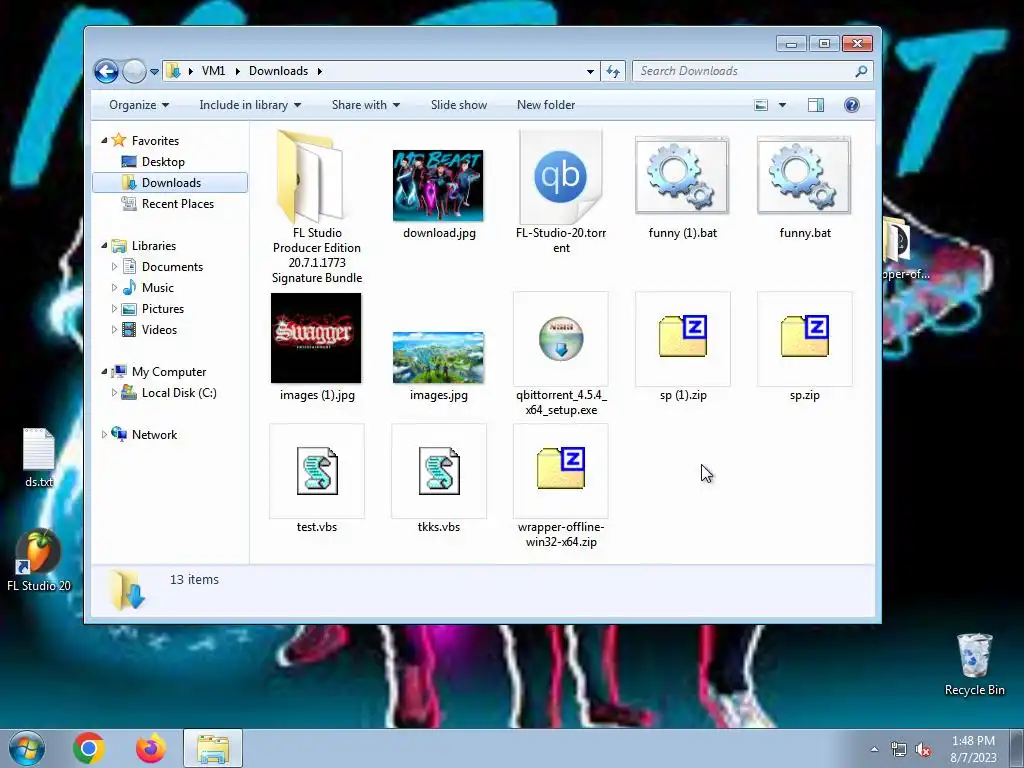Image resolution: width=1024 pixels, height=768 pixels.
Task: Select the FL Studio 20 desktop shortcut
Action: (39, 560)
